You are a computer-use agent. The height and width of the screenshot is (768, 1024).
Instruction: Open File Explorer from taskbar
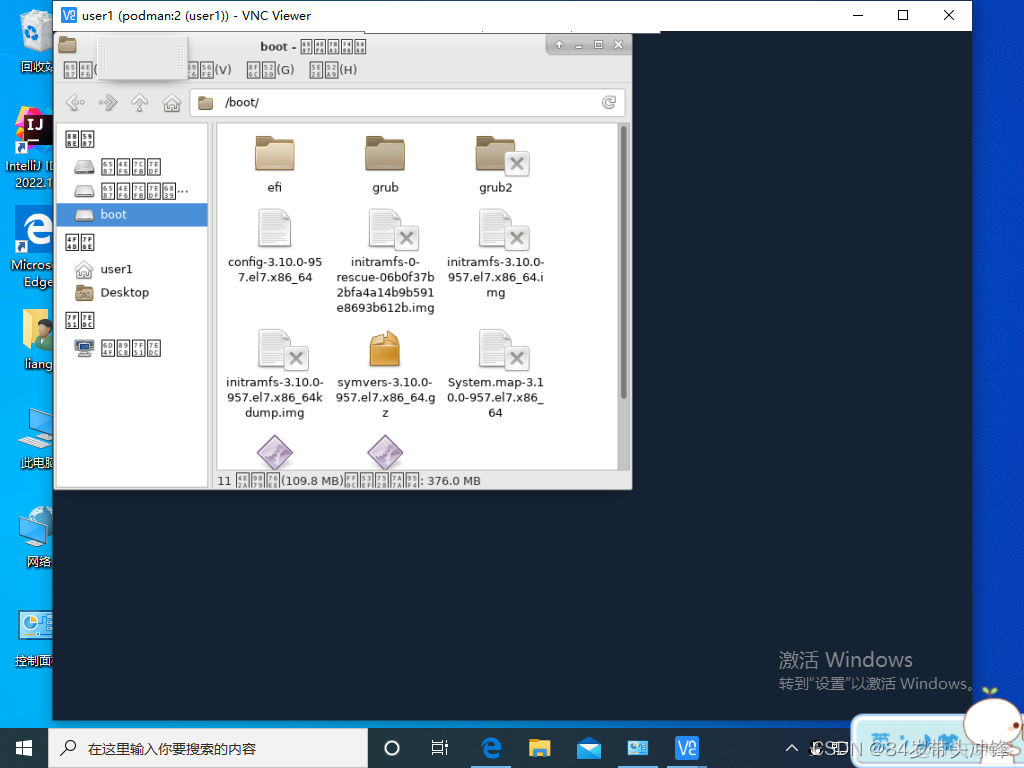539,748
